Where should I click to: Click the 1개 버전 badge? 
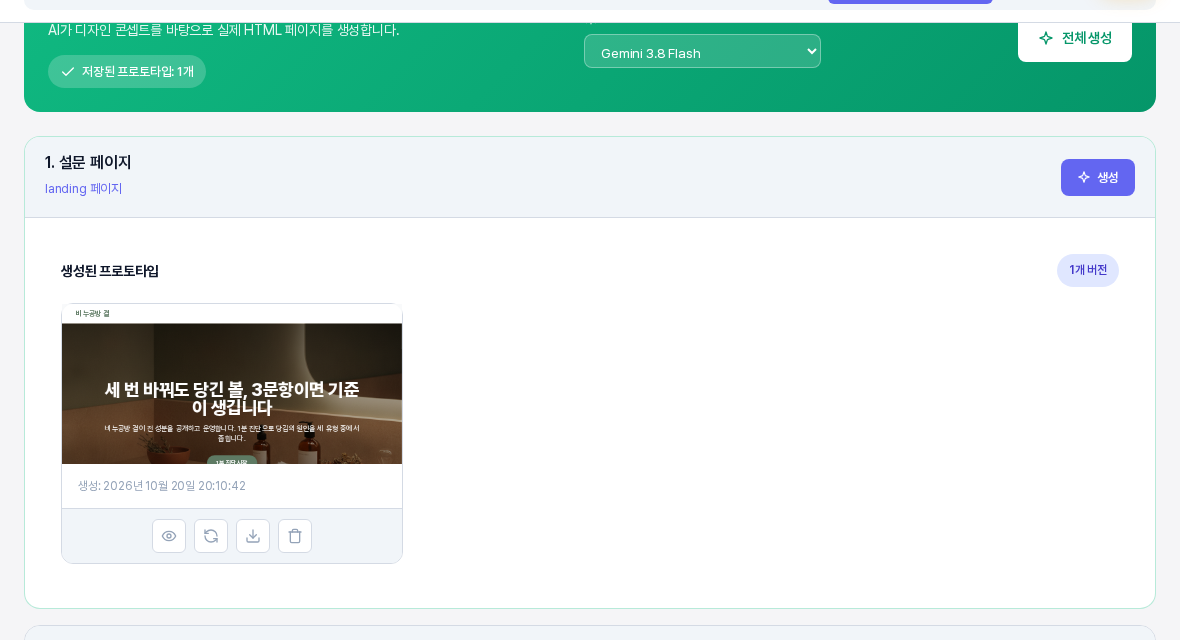tap(1087, 270)
